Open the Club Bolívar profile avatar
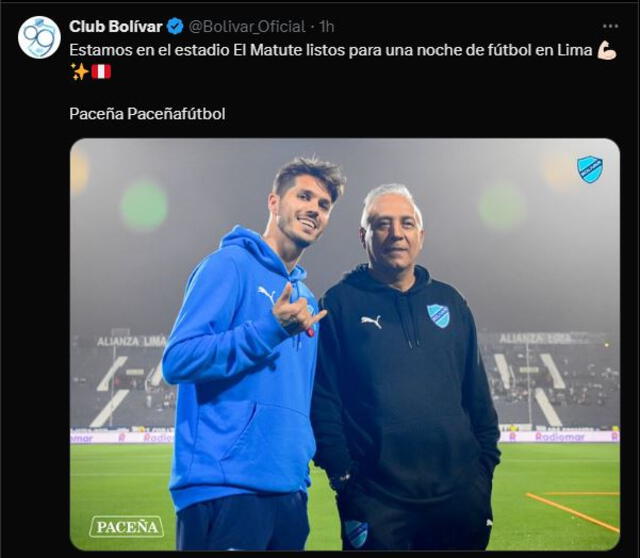The width and height of the screenshot is (640, 558). coord(39,37)
